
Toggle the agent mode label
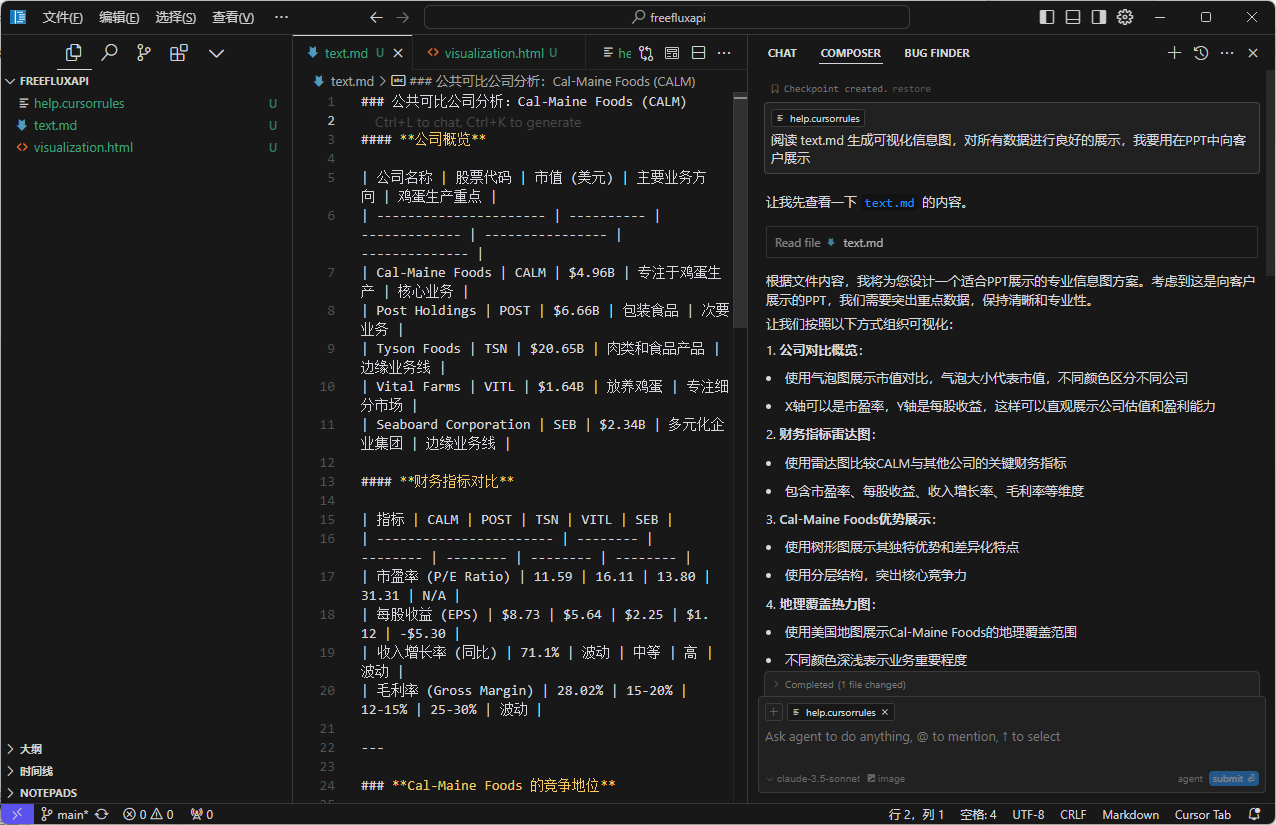[1190, 778]
